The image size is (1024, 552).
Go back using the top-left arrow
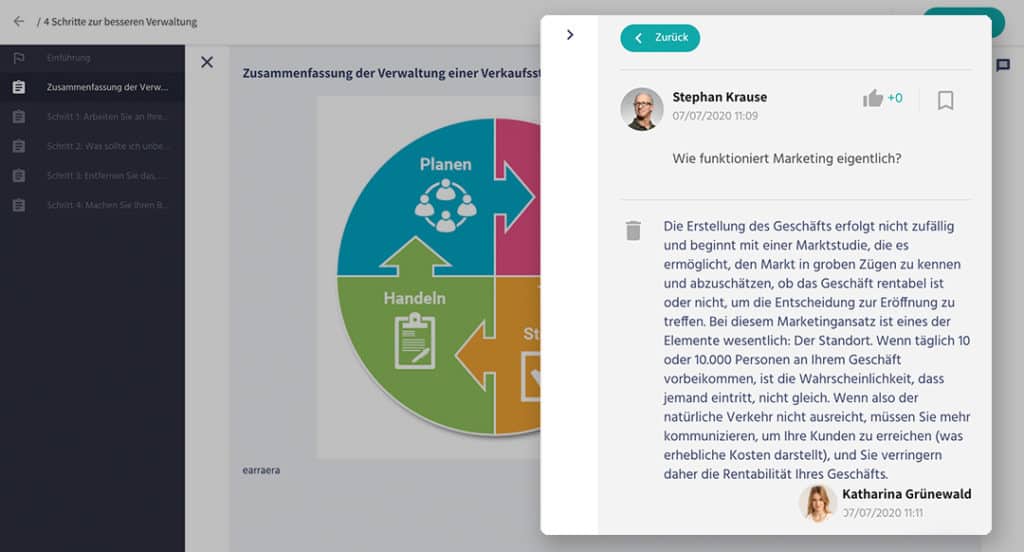click(18, 22)
